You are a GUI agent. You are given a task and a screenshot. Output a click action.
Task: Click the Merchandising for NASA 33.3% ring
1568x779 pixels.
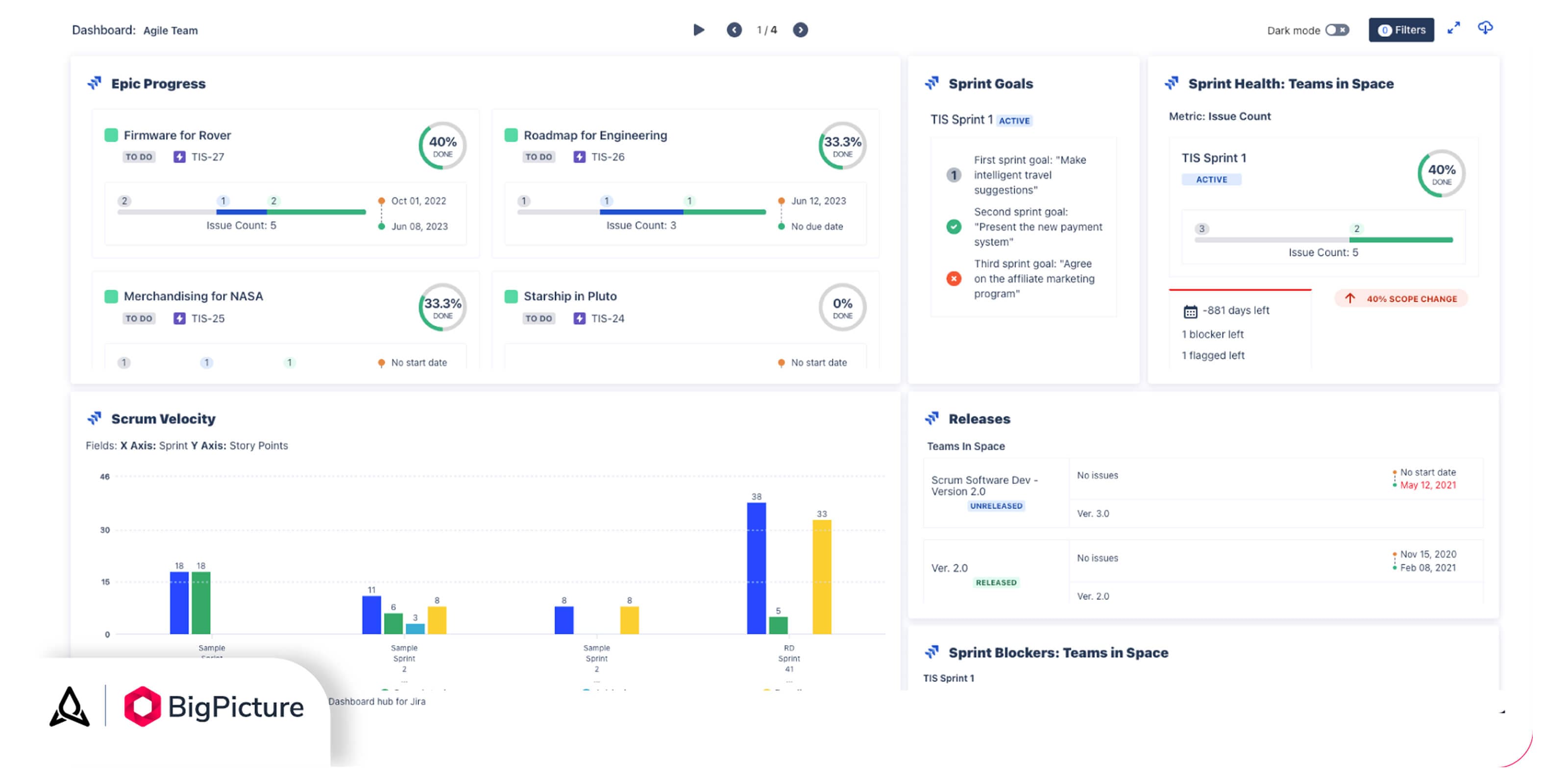point(442,307)
